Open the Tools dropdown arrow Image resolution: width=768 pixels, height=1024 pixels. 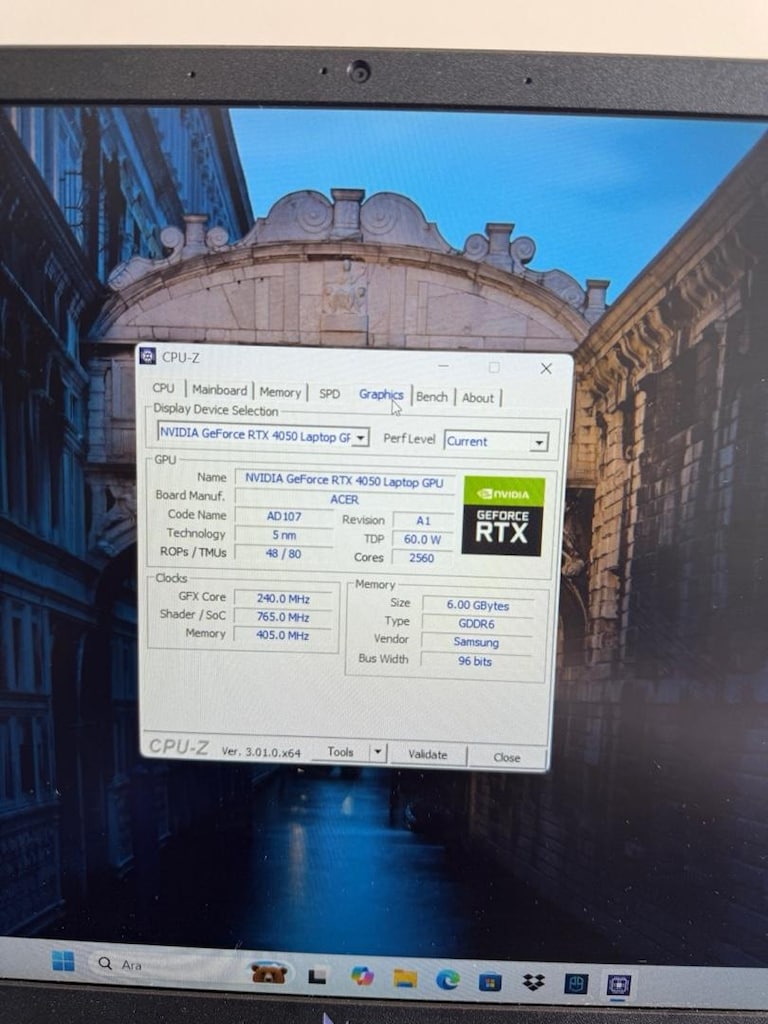tap(378, 752)
